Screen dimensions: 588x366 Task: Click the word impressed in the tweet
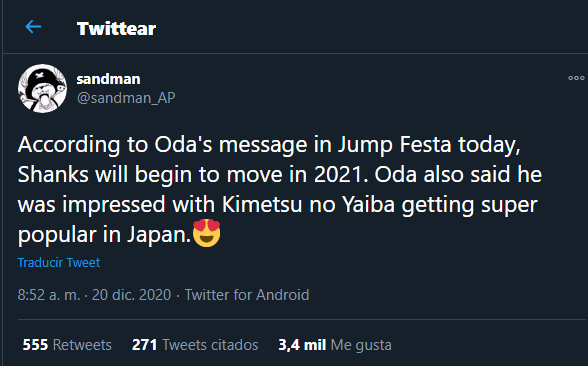pos(114,205)
